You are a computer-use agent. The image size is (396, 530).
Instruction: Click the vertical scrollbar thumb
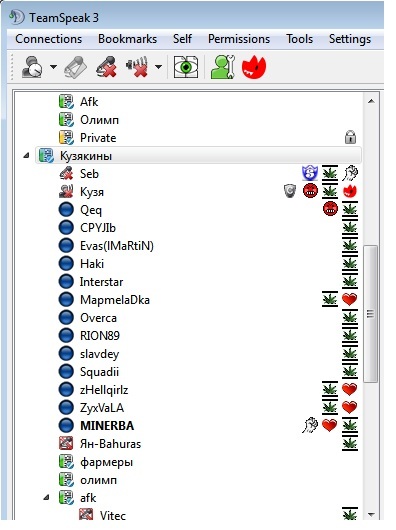pyautogui.click(x=371, y=314)
